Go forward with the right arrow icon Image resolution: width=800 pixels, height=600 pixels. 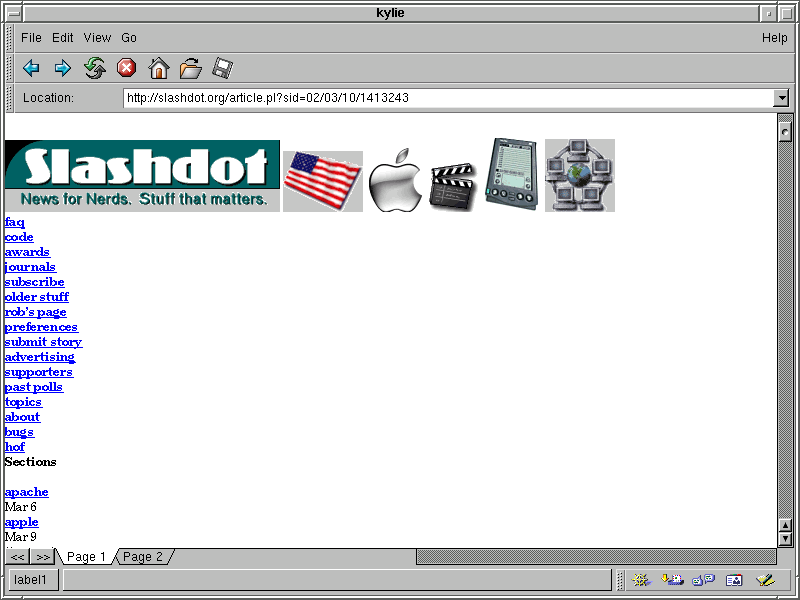(x=63, y=68)
